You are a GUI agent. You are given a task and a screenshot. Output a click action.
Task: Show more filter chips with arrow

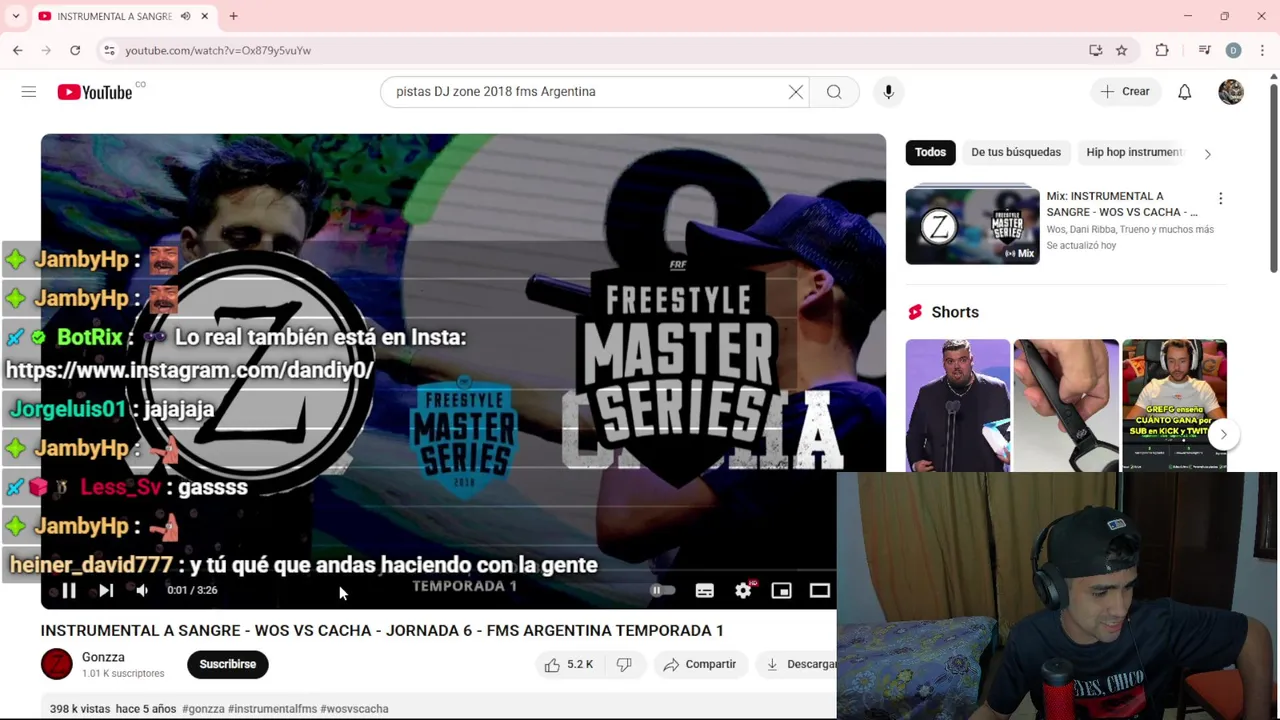[x=1207, y=154]
